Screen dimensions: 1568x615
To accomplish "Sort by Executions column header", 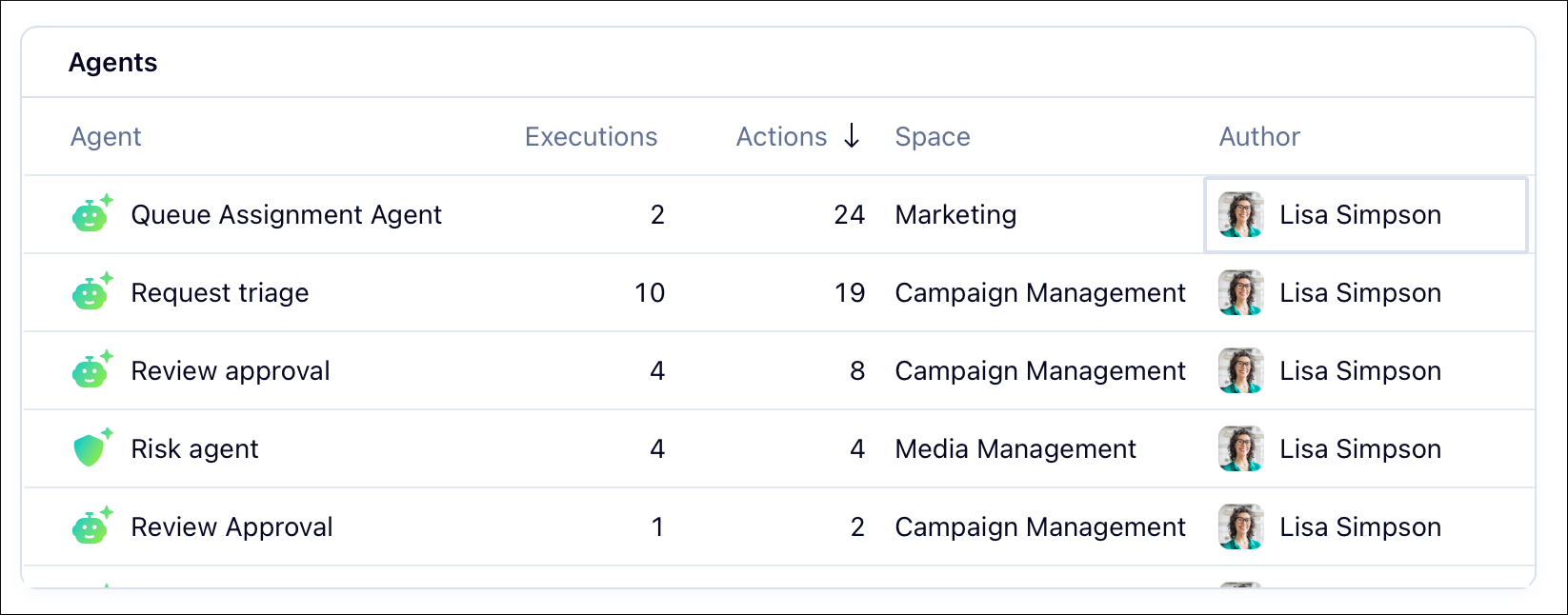I will click(591, 137).
